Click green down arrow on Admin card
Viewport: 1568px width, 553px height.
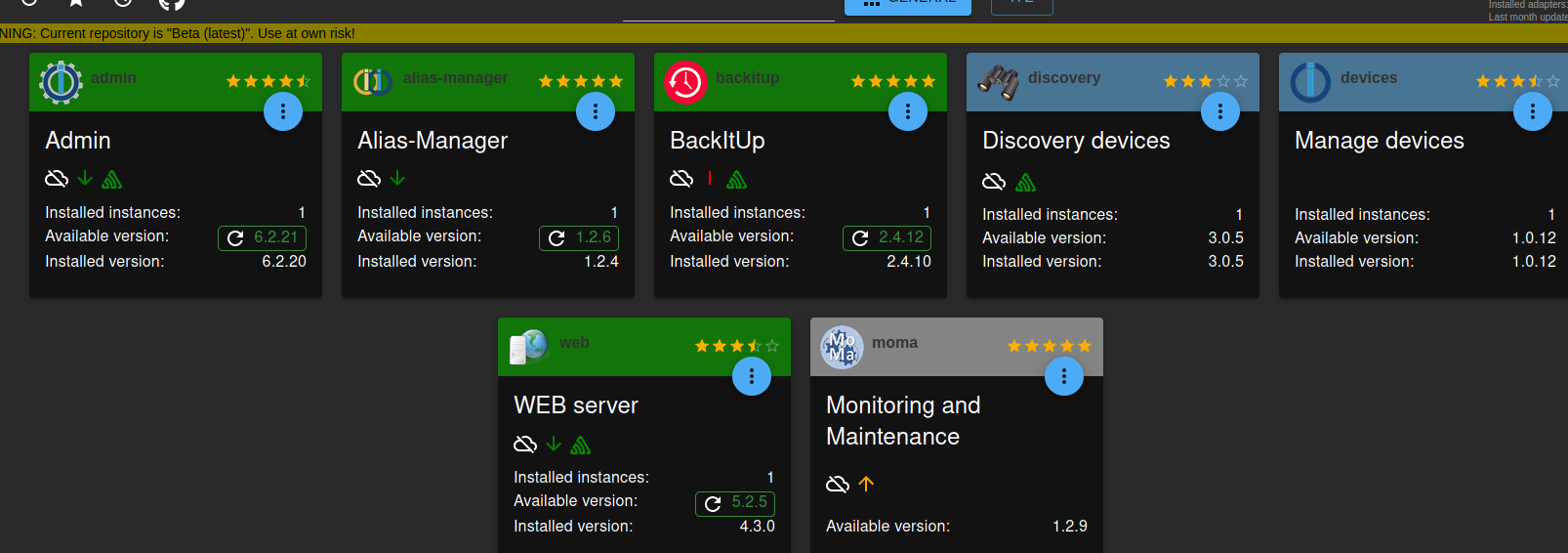click(x=85, y=178)
